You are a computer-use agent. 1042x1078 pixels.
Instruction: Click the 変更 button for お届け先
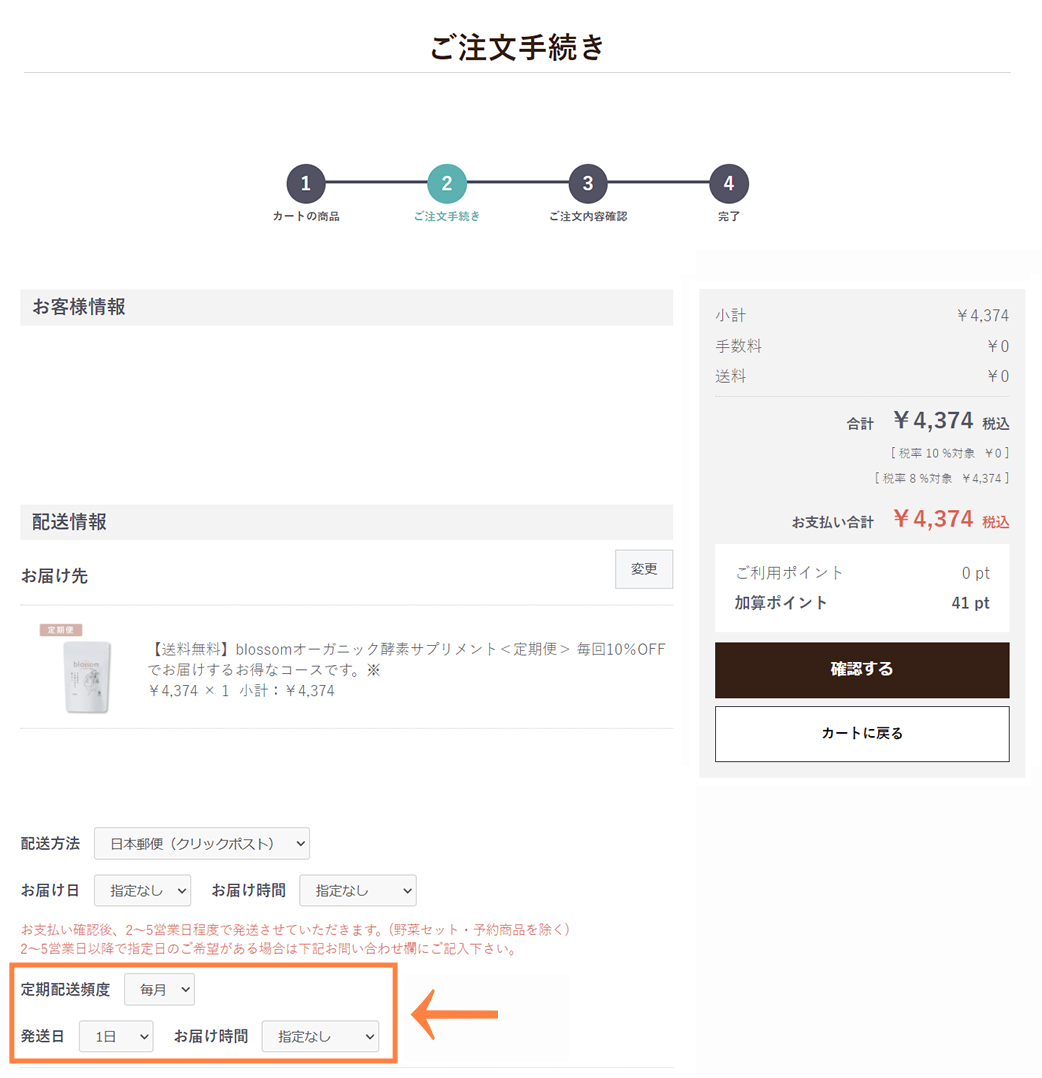coord(644,569)
